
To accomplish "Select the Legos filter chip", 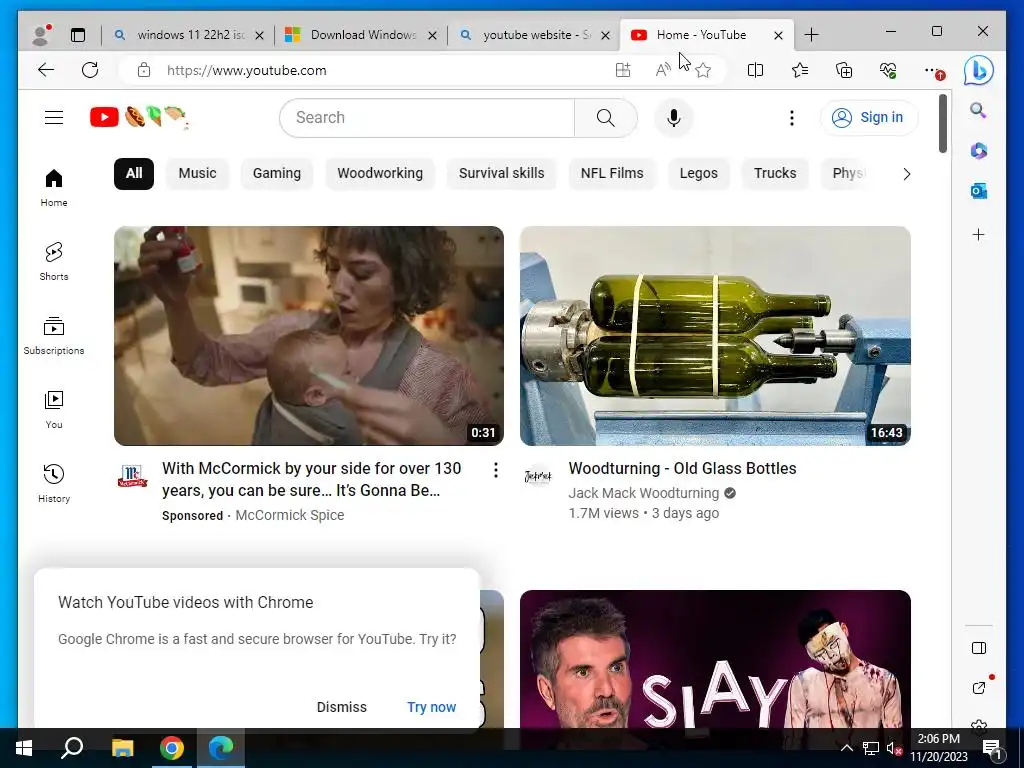I will (699, 174).
